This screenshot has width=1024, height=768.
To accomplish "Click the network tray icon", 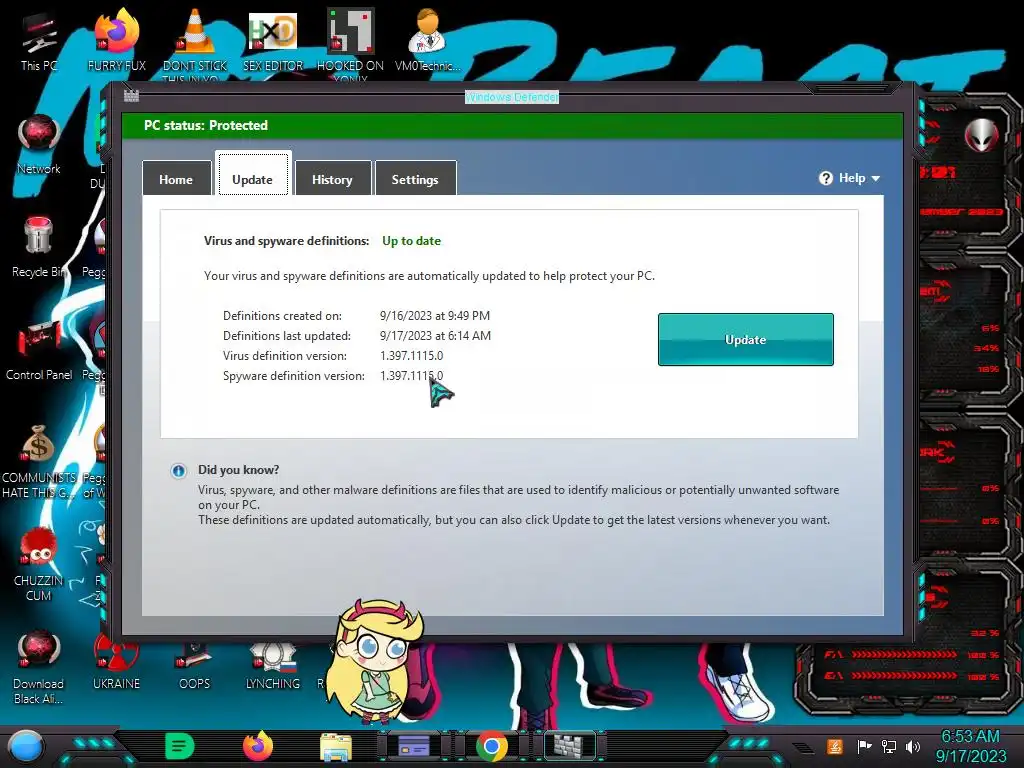I will pos(889,746).
